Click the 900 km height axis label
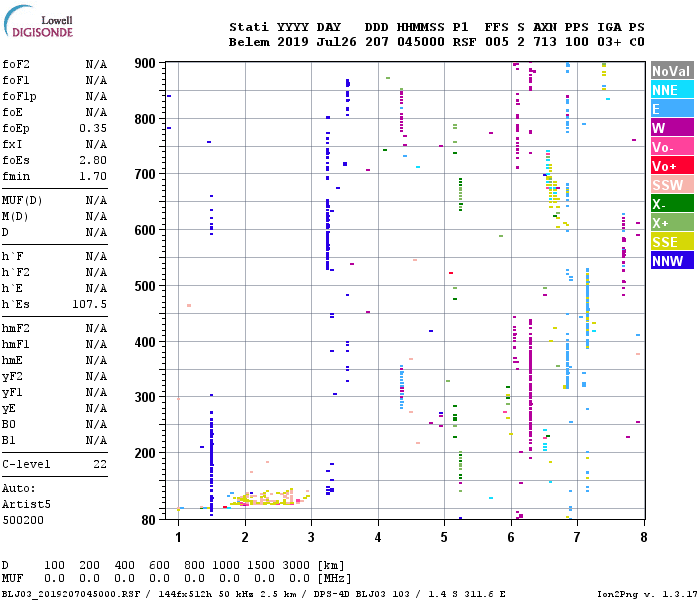This screenshot has height=600, width=700. click(x=145, y=63)
